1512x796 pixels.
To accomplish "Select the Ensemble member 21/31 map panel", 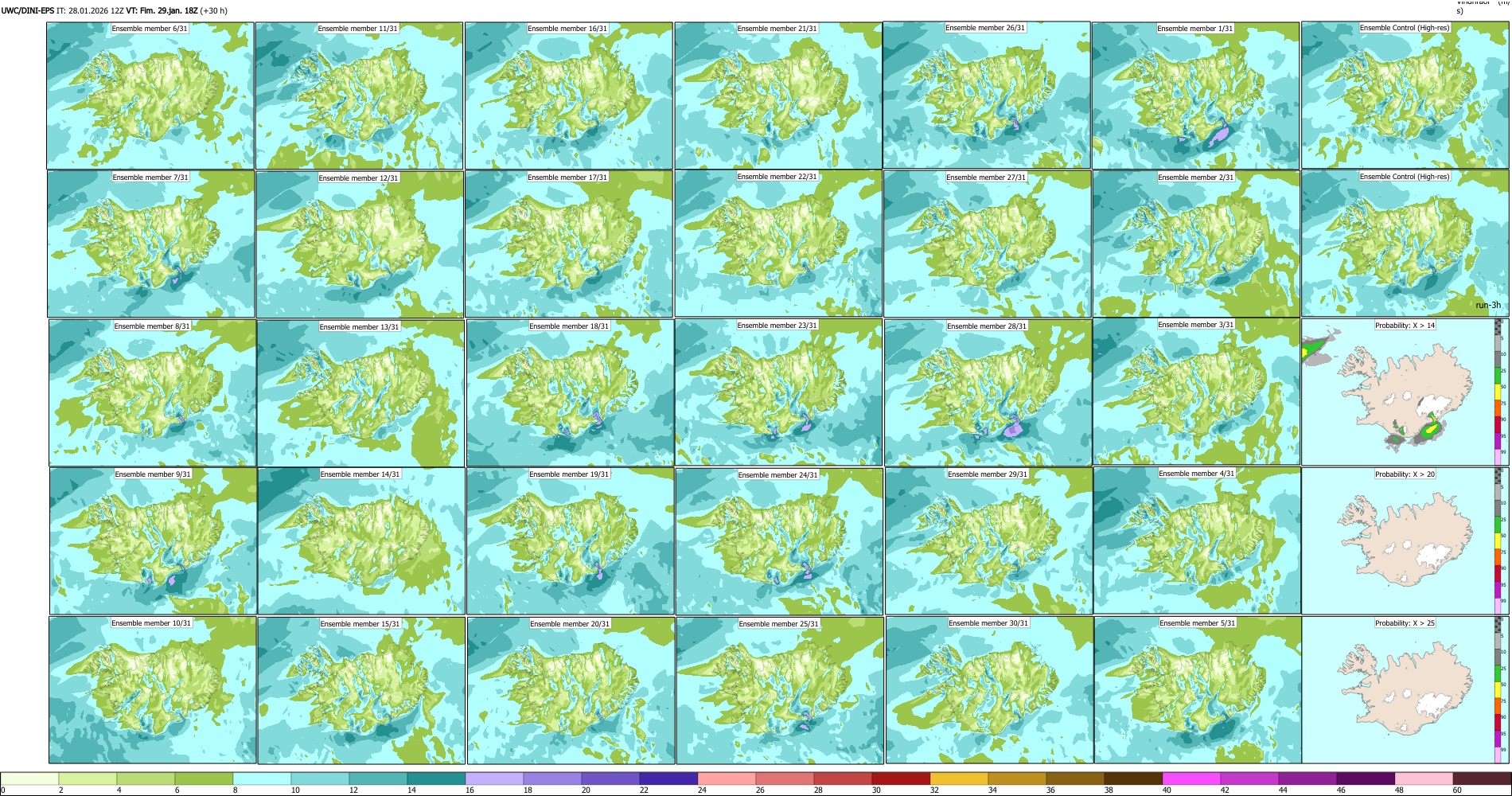I will point(778,96).
